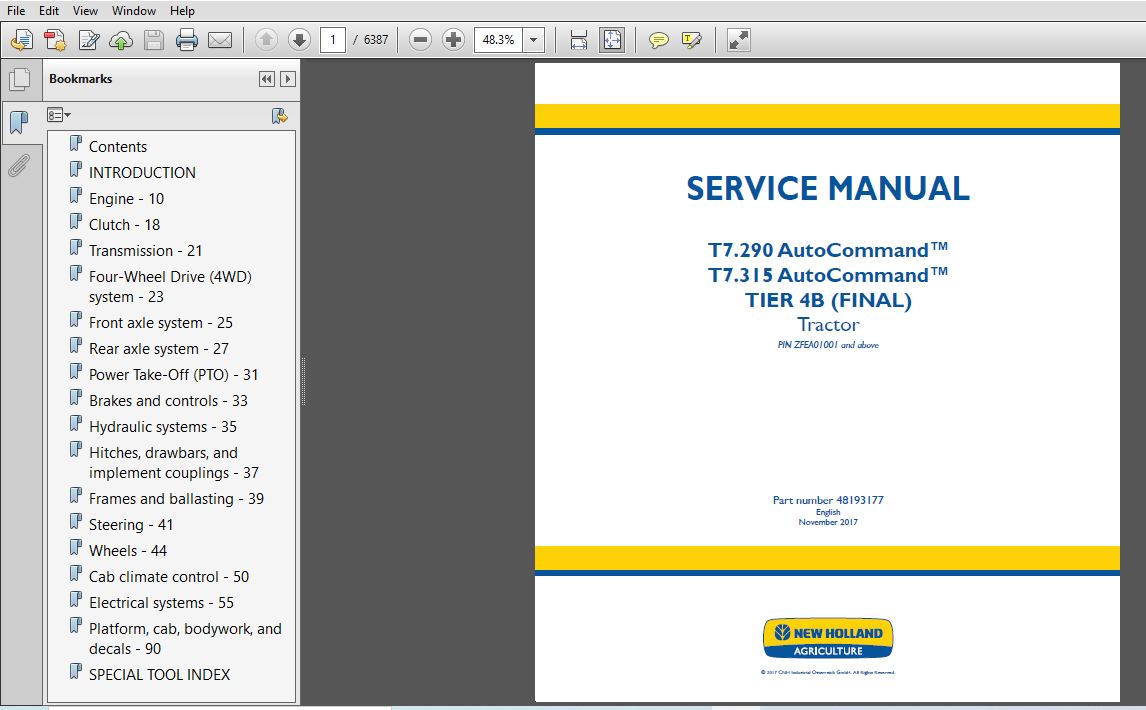
Task: Jump to Steering - 41 bookmark
Action: [131, 525]
